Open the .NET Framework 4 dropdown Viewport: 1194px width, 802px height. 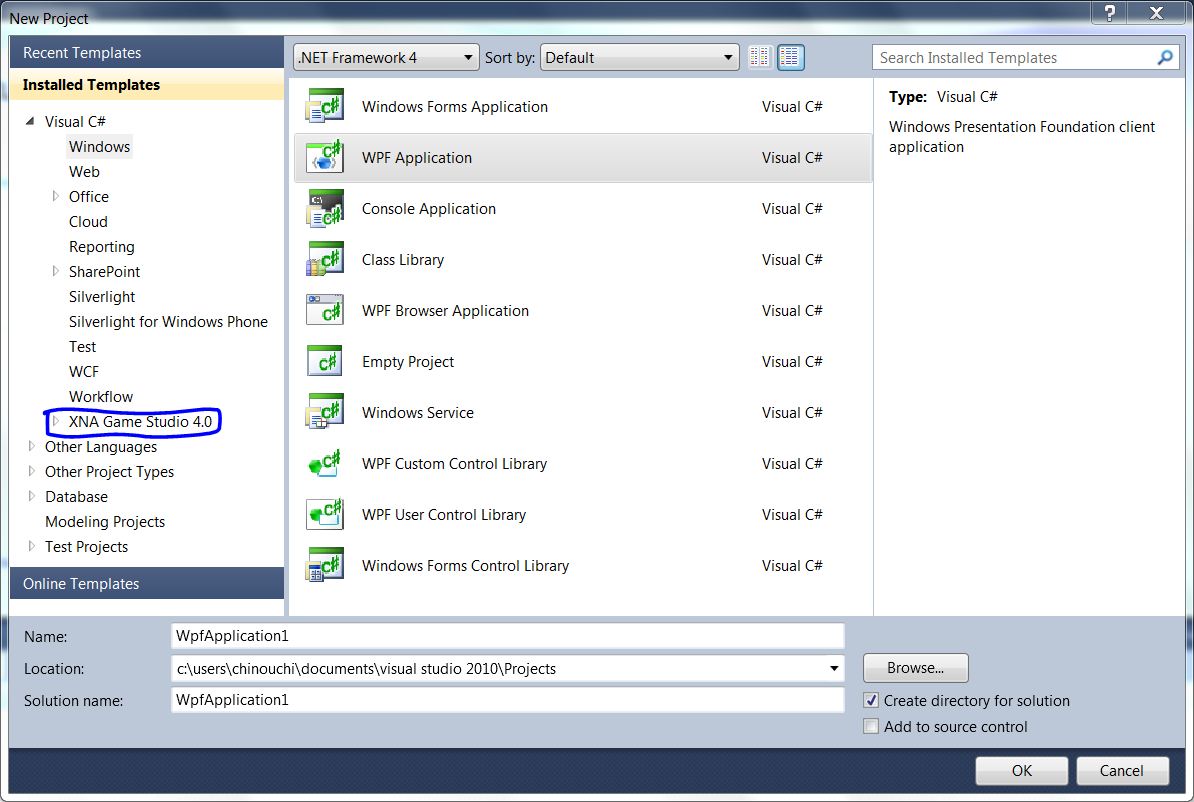pyautogui.click(x=386, y=58)
